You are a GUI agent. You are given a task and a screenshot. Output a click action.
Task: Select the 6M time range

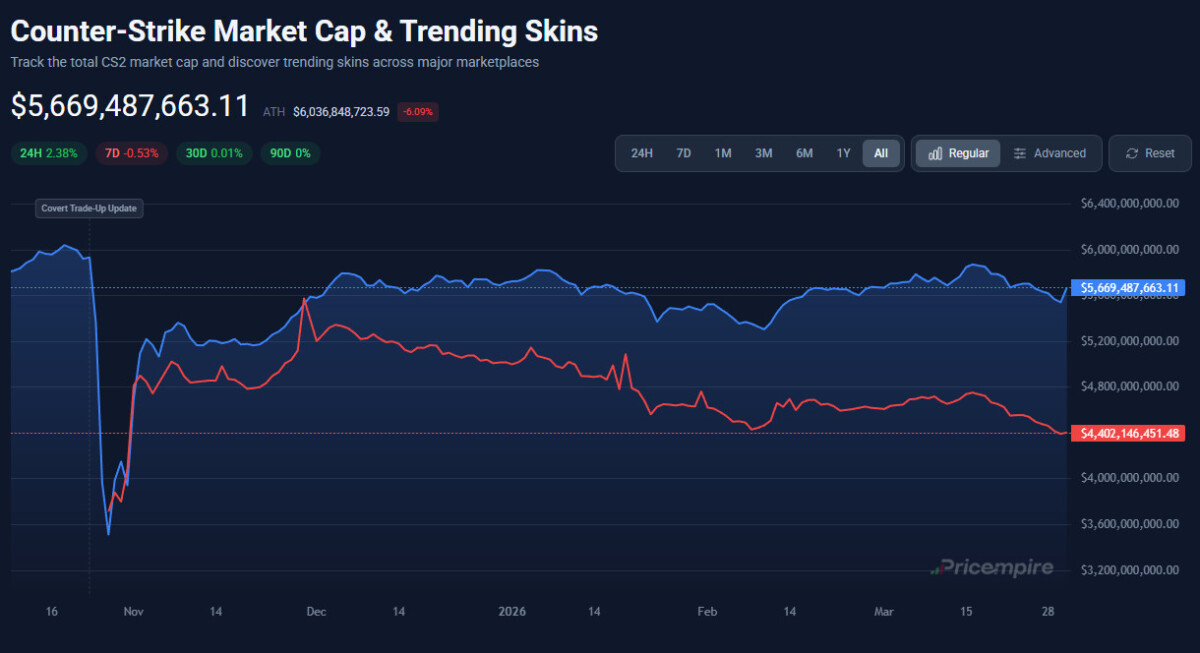coord(804,153)
